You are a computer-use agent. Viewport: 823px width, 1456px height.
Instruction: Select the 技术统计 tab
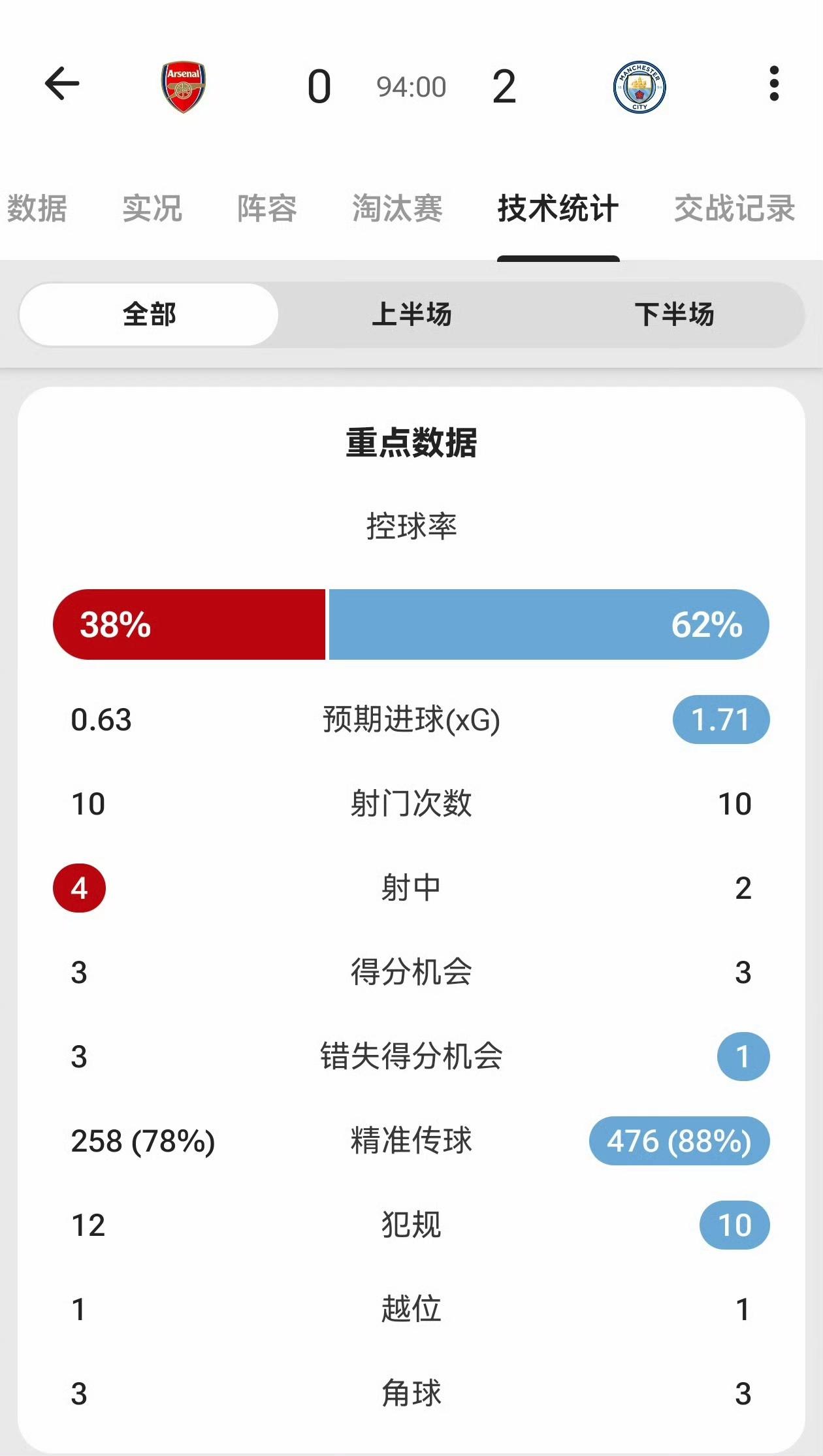pos(558,209)
